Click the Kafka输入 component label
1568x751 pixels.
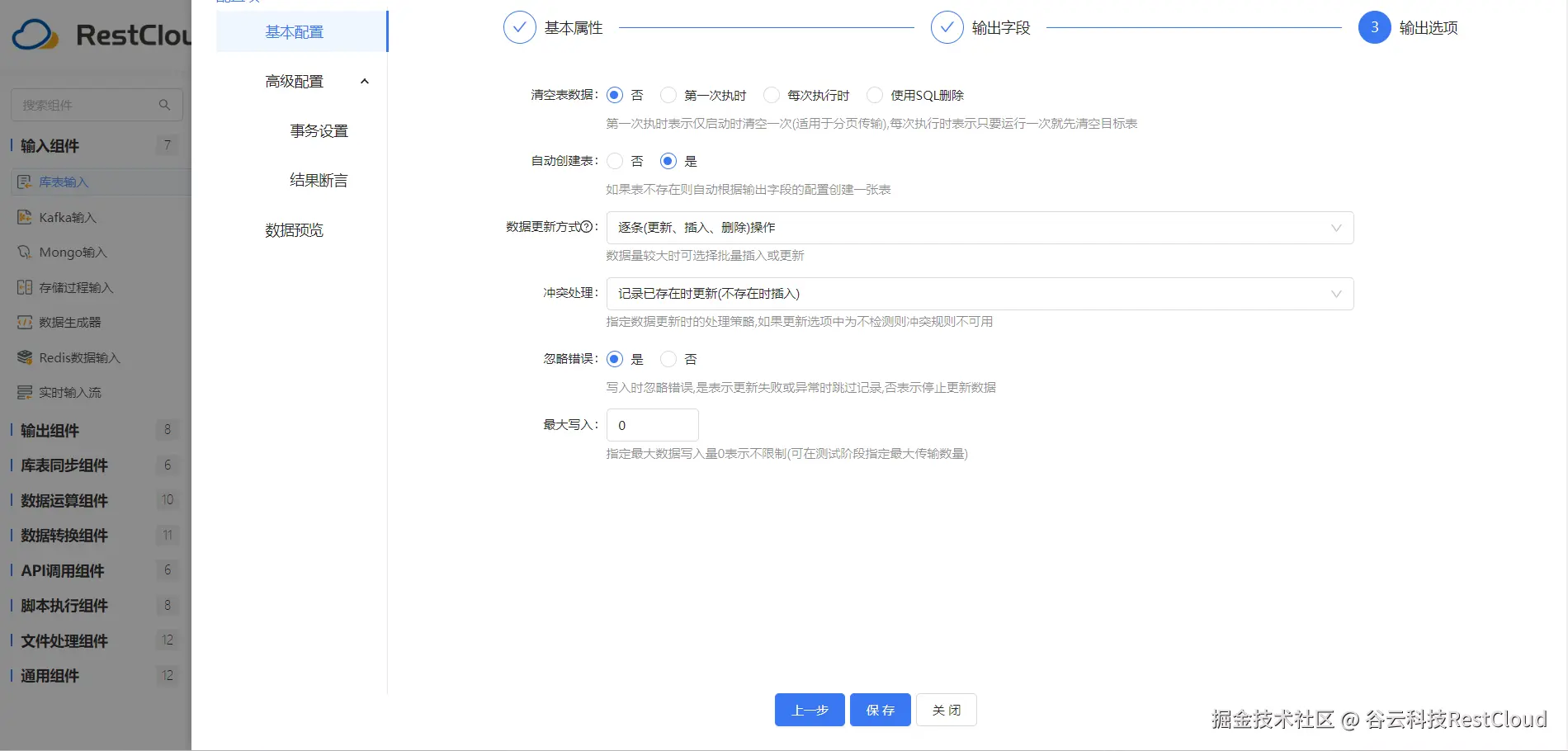68,217
